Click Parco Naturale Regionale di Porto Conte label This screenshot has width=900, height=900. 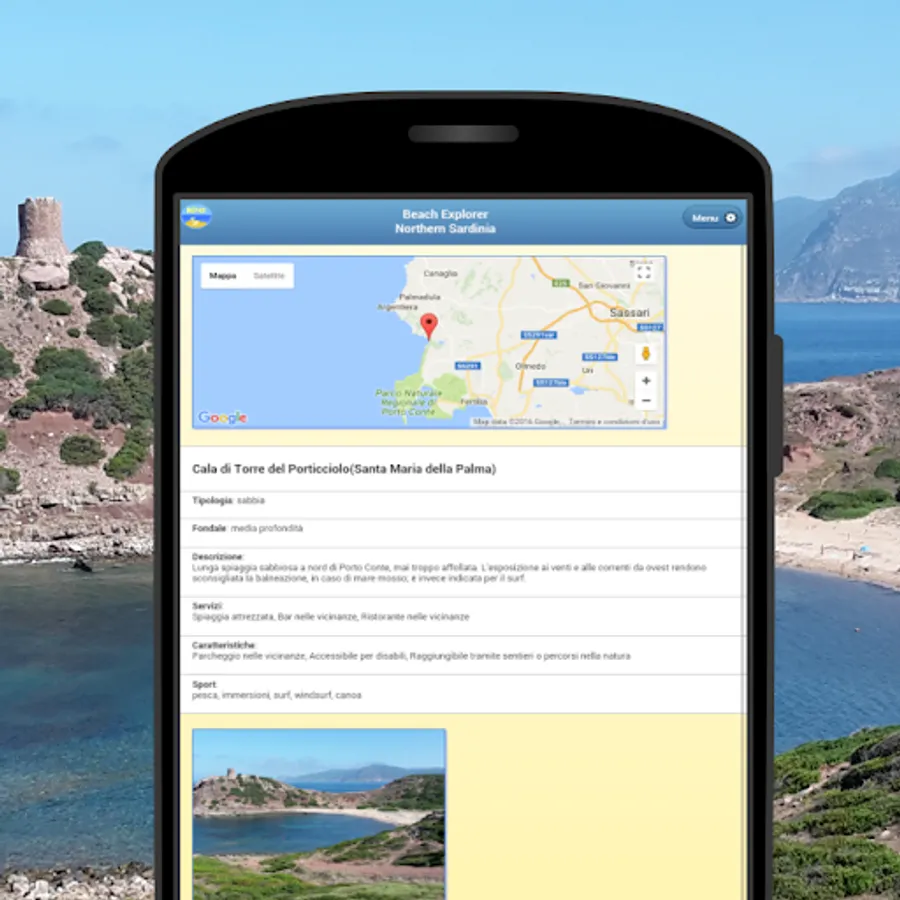[408, 402]
